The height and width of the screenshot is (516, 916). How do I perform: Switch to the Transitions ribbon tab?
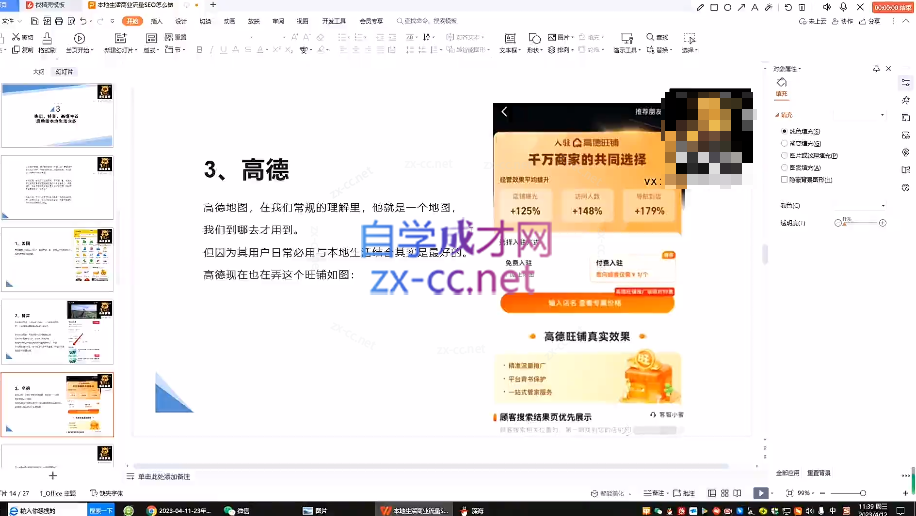pyautogui.click(x=205, y=21)
